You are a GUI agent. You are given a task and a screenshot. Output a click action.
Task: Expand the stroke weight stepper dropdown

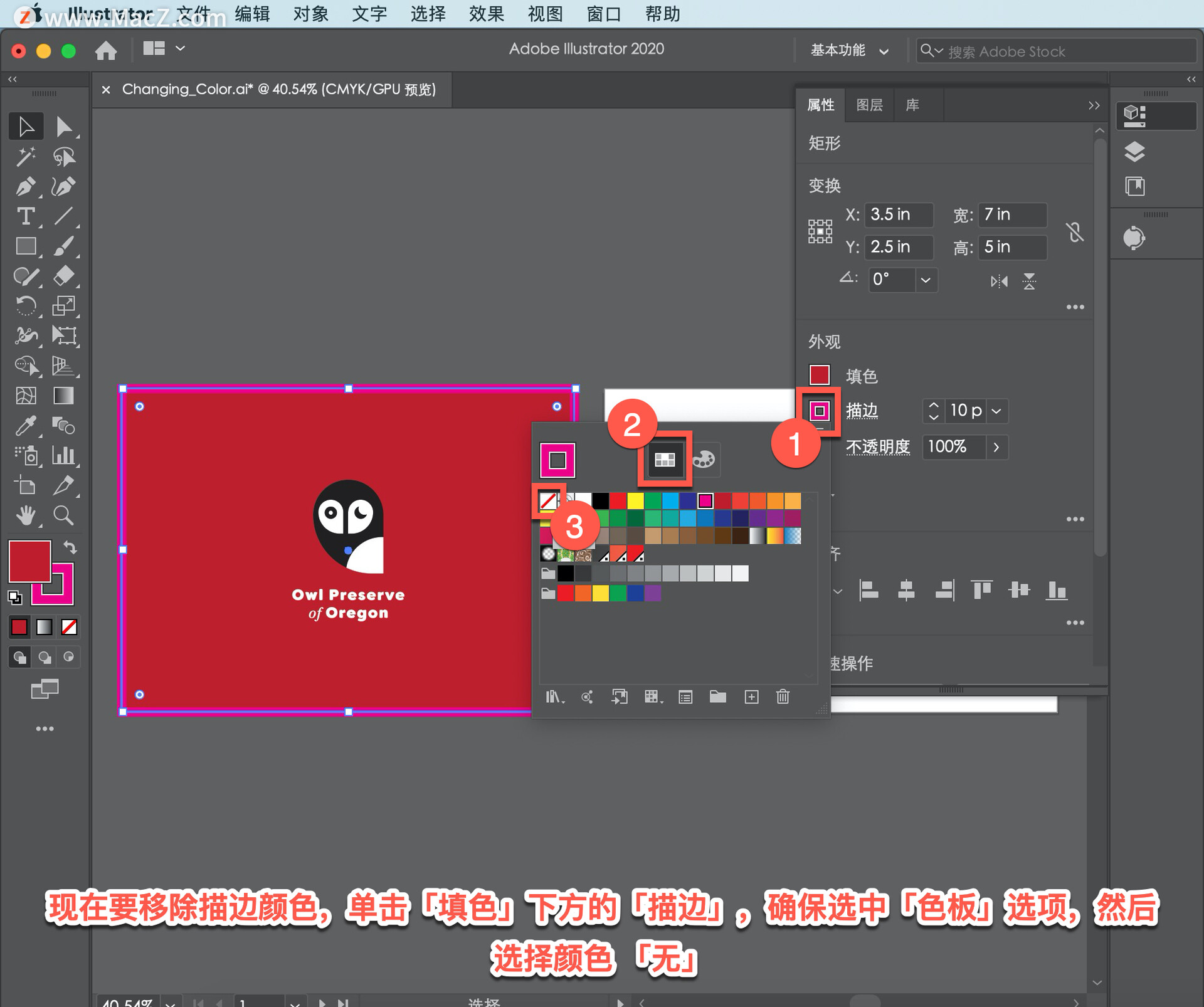[x=997, y=412]
